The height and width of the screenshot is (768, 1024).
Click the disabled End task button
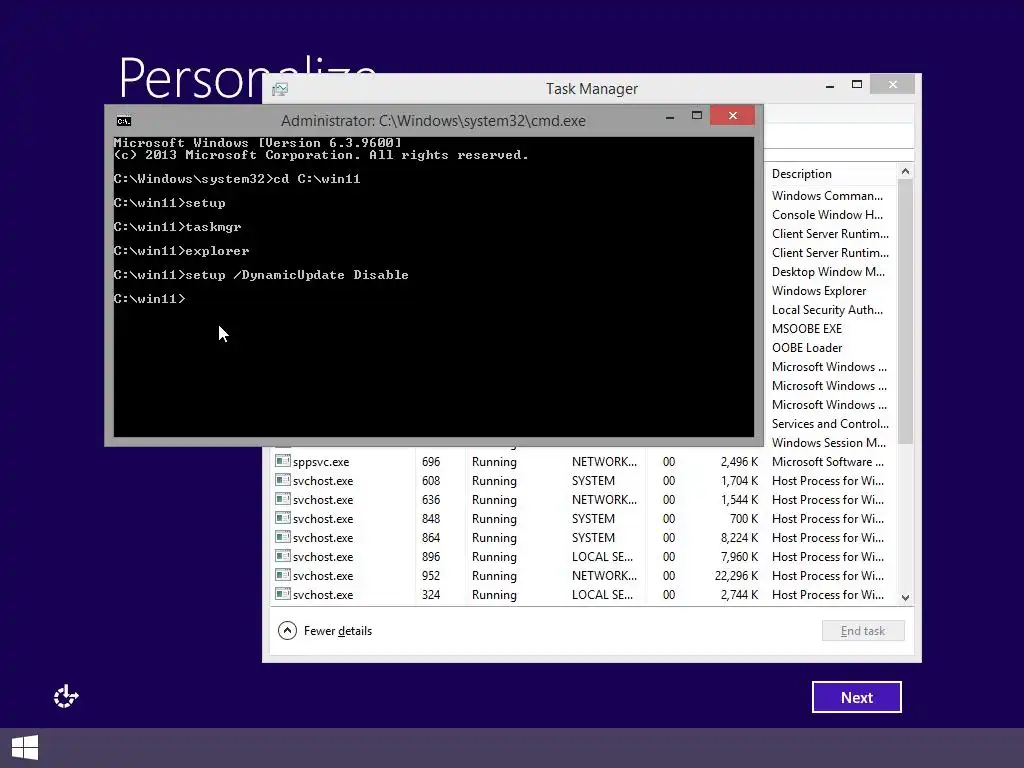863,631
